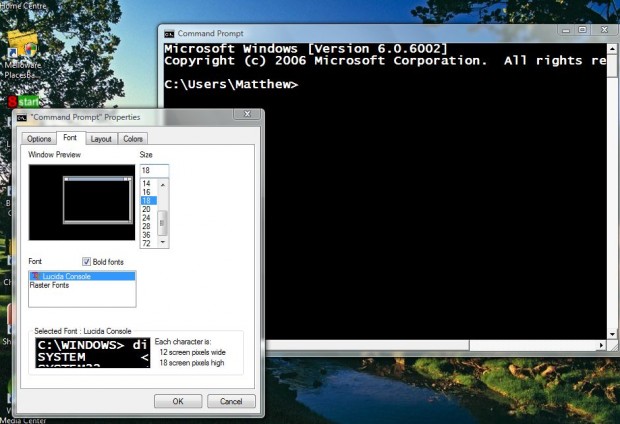
Task: Choose font size 72
Action: (x=147, y=243)
